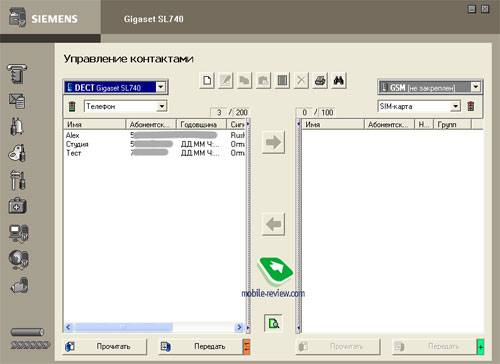
Task: Open the ringtone bell icon in the sidebar
Action: tap(17, 127)
